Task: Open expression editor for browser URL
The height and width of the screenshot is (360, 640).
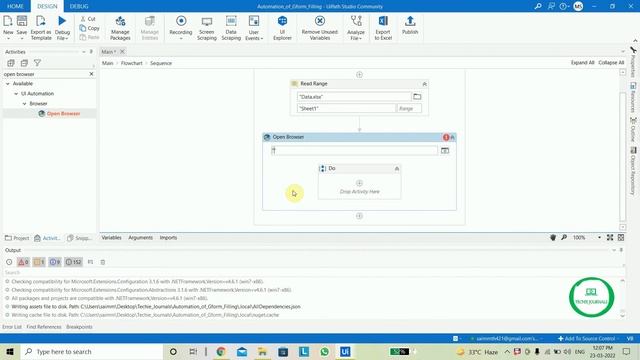Action: 444,151
